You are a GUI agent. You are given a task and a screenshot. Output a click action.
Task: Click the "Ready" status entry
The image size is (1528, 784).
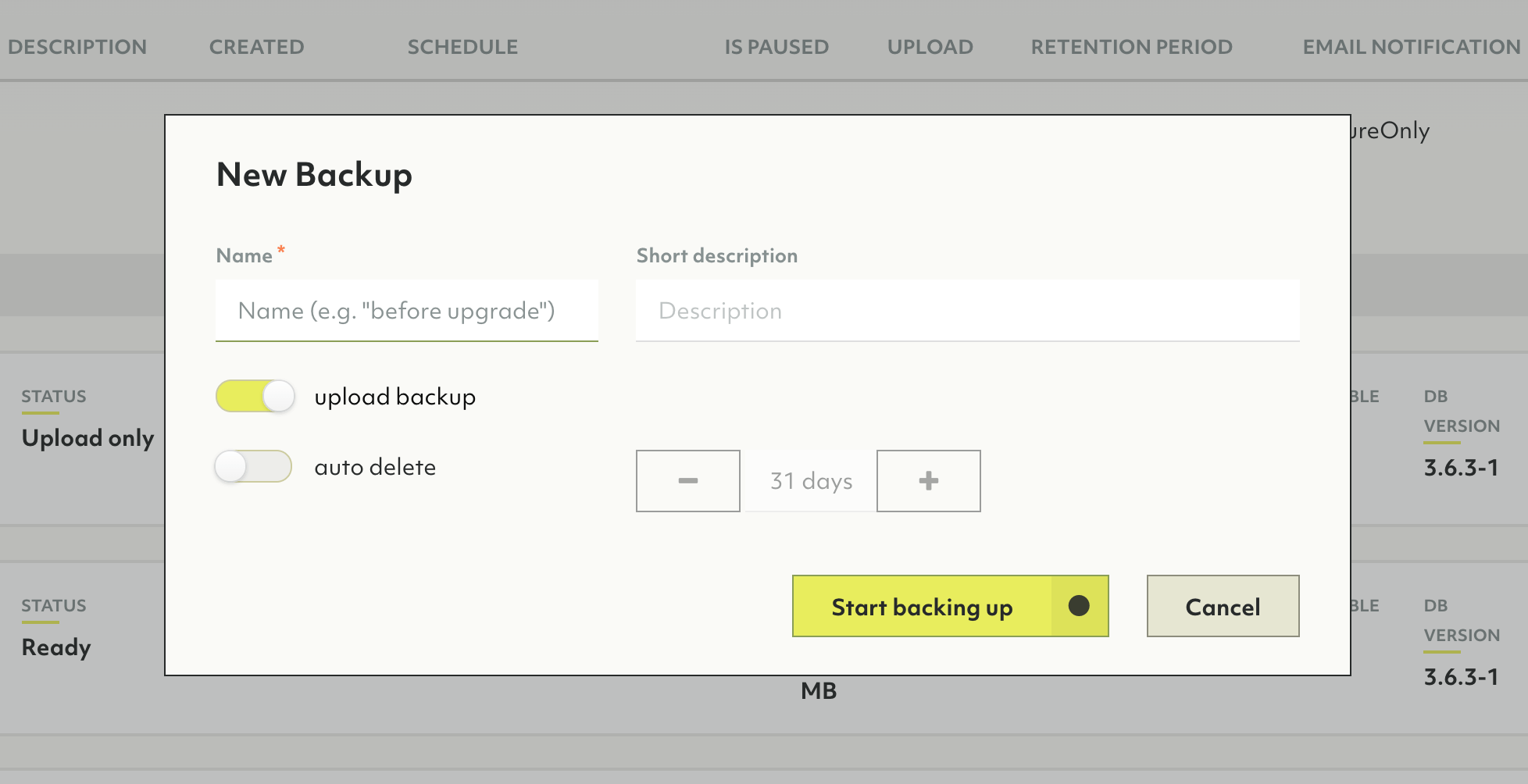click(x=56, y=647)
